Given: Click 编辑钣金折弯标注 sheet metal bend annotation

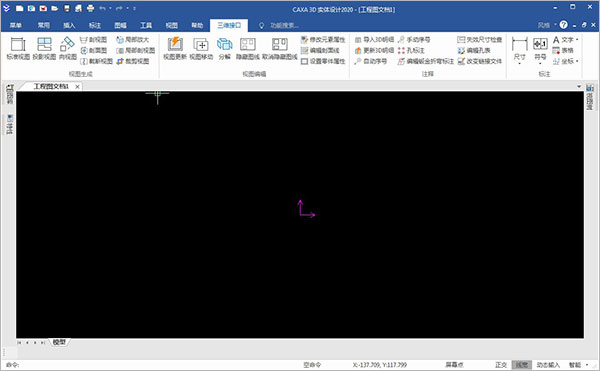Looking at the screenshot, I should 426,61.
